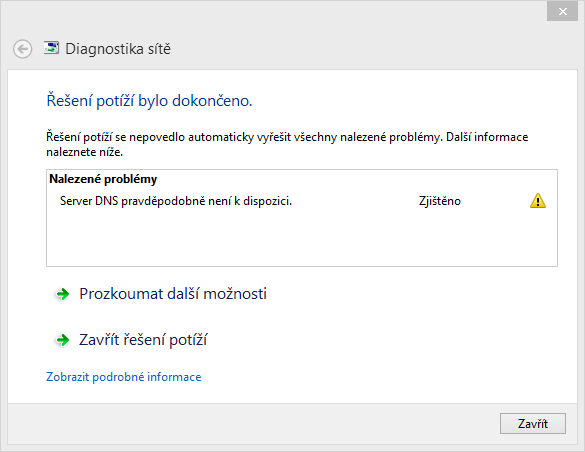Click the Zavřít button

(533, 423)
